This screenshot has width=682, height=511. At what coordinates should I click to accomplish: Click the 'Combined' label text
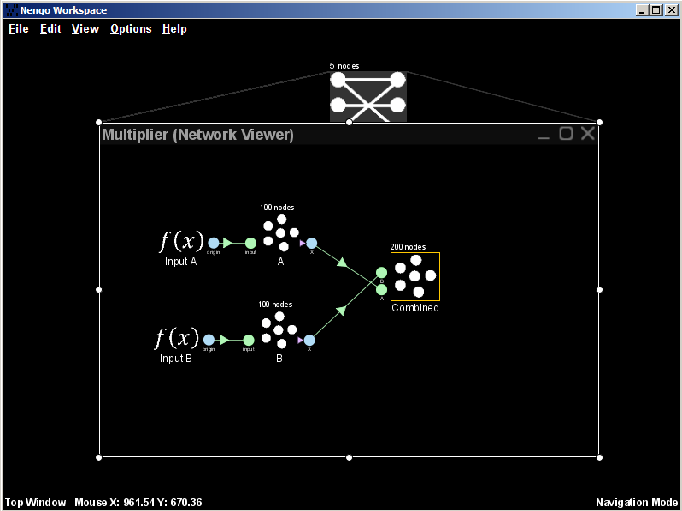[415, 307]
